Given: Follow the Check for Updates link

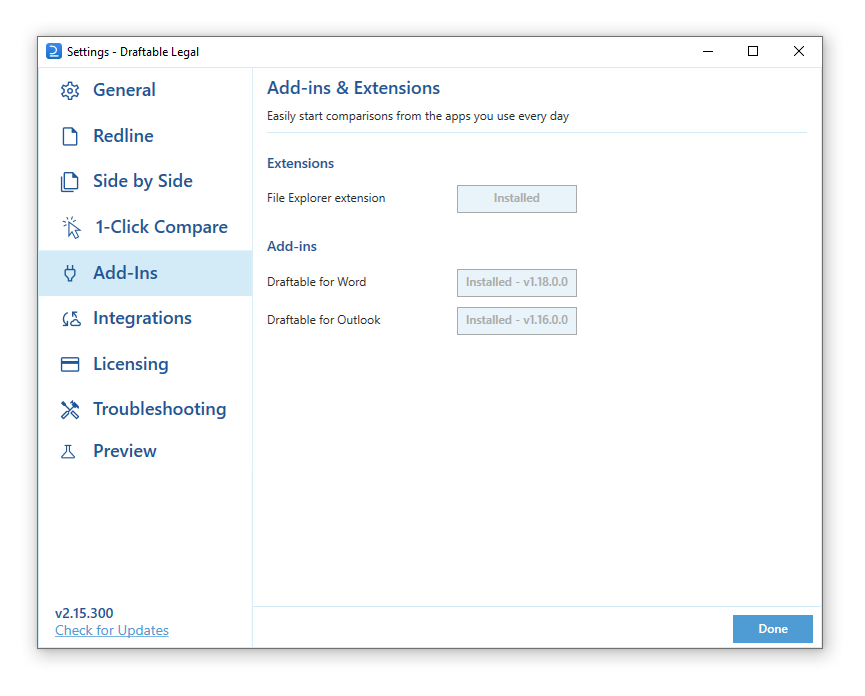Looking at the screenshot, I should pyautogui.click(x=112, y=630).
